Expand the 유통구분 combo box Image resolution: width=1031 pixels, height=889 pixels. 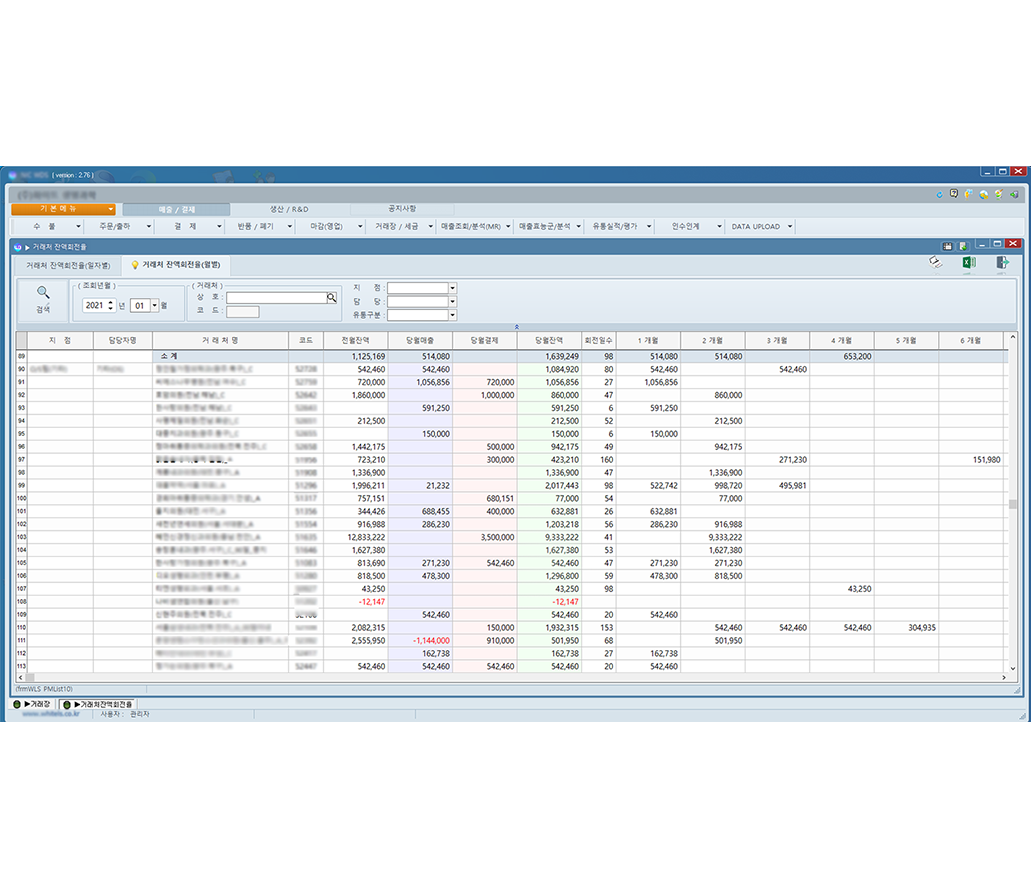click(x=452, y=315)
